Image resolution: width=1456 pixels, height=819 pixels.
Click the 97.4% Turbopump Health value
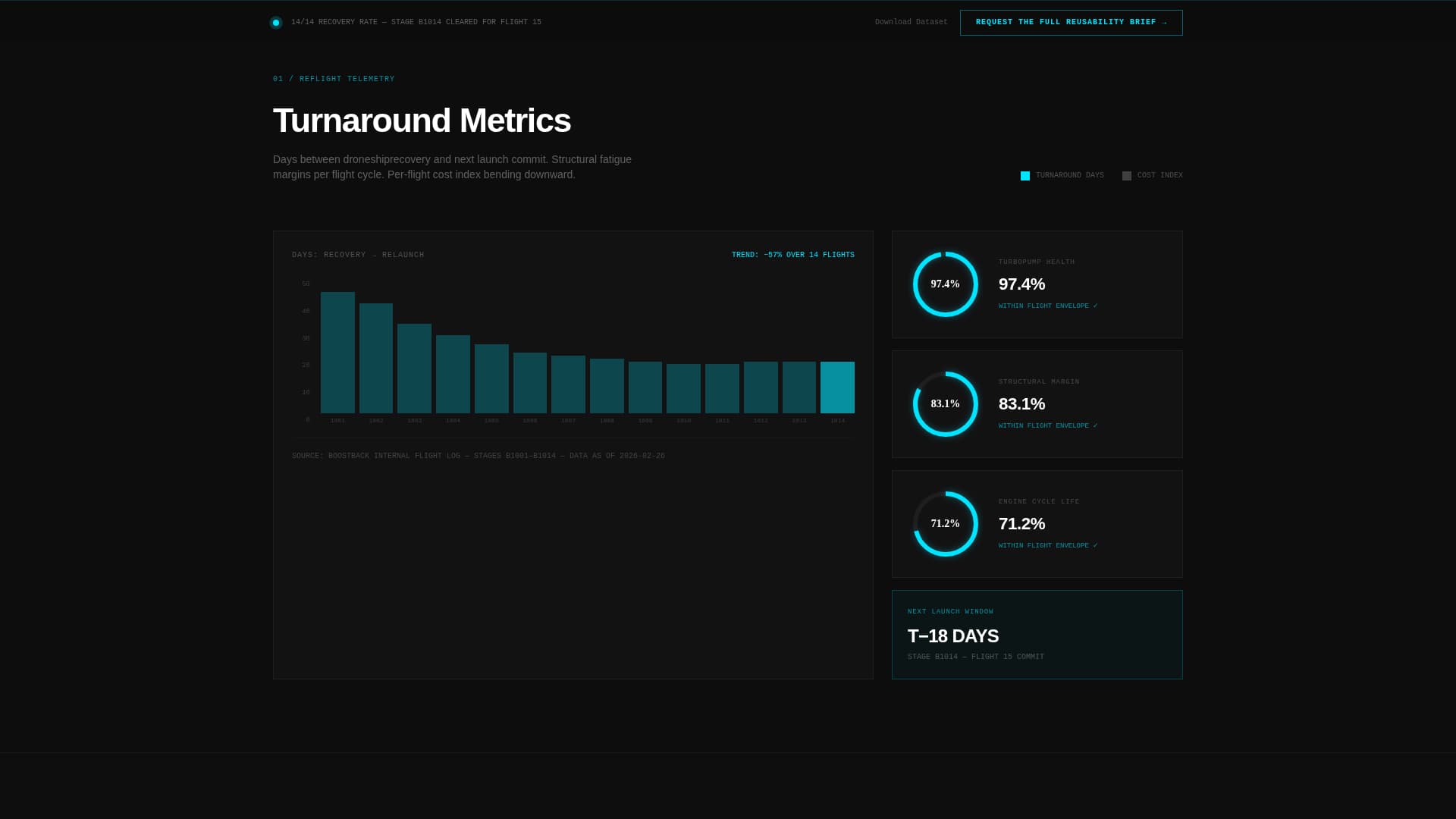[1021, 284]
